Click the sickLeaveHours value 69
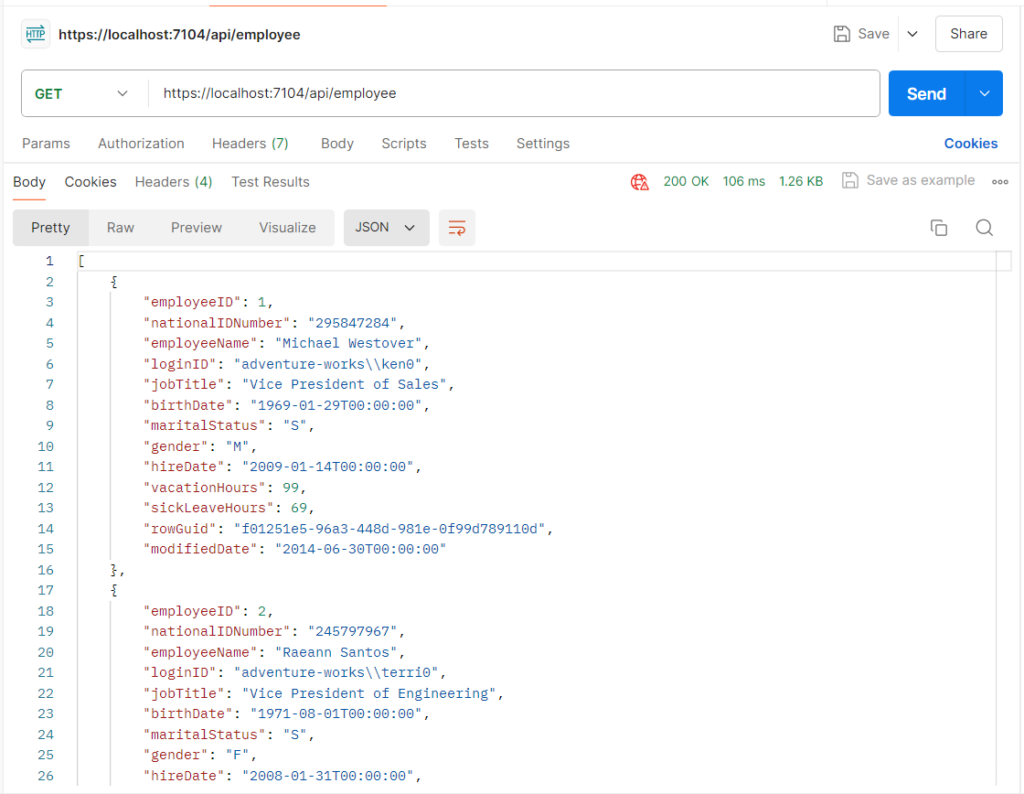Viewport: 1024px width, 794px height. 299,507
